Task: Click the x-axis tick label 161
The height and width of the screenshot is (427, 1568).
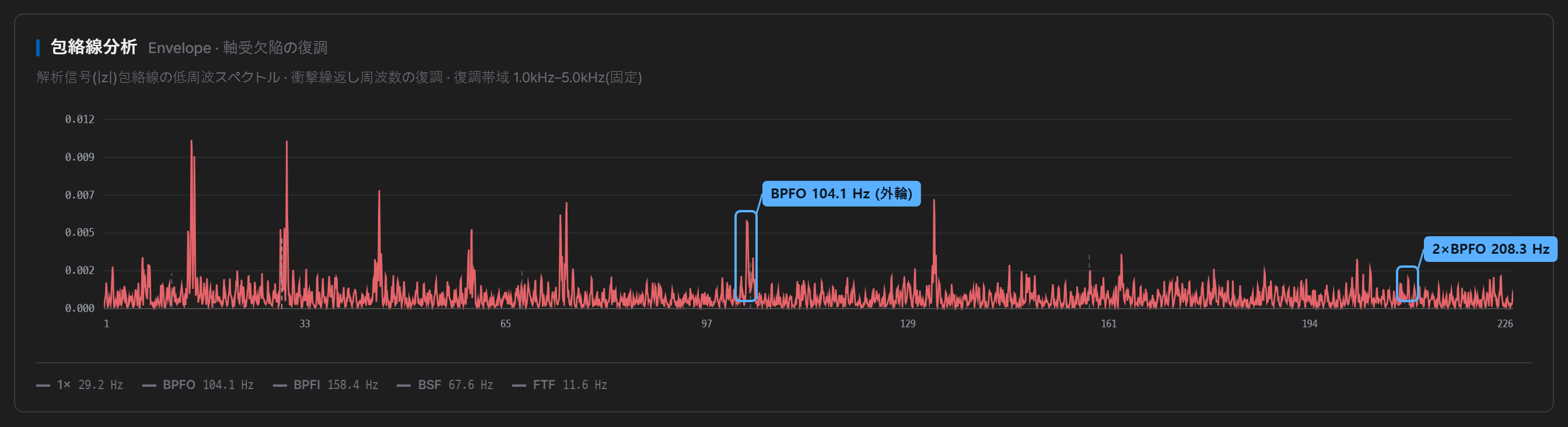Action: point(1108,324)
